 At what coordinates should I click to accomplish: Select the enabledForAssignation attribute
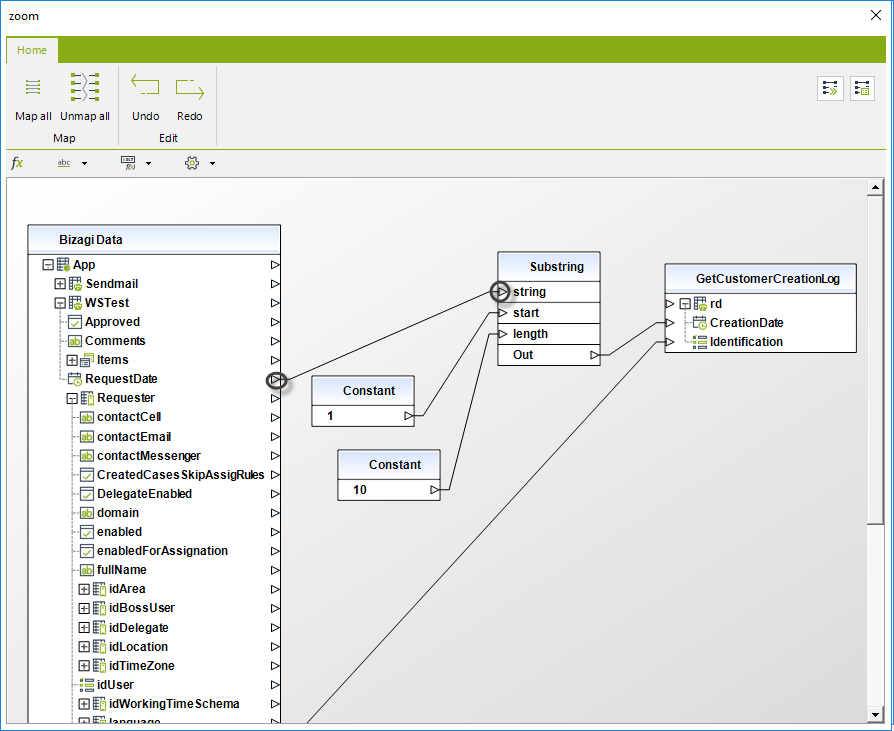point(162,551)
